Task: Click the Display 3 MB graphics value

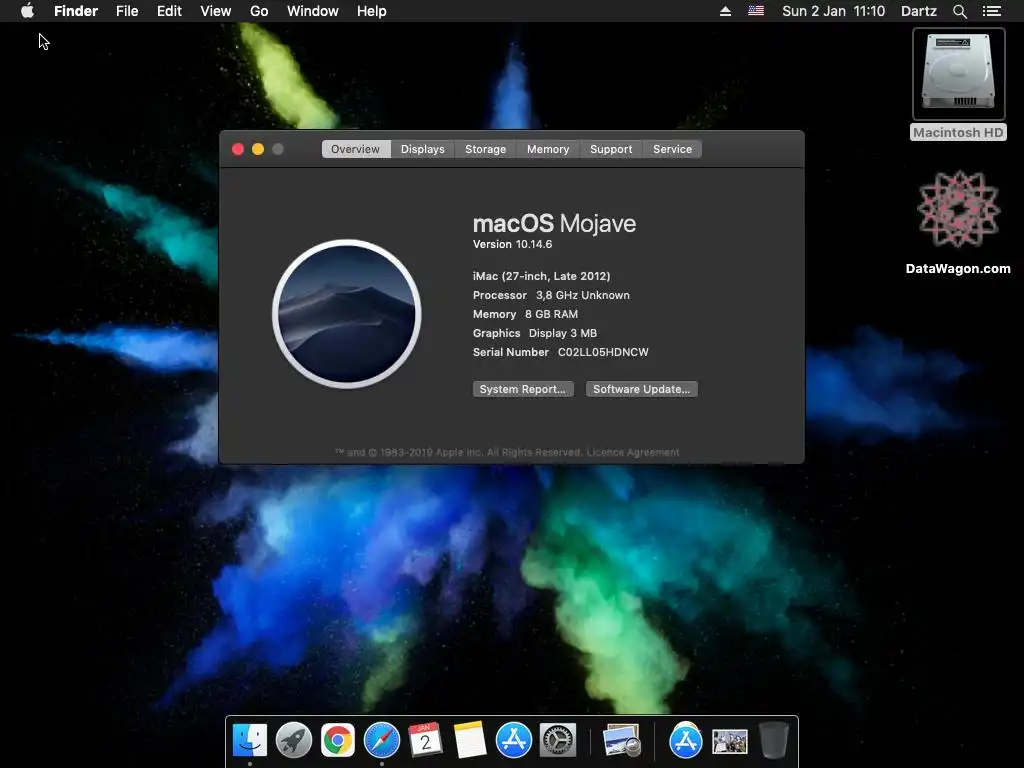Action: point(563,333)
